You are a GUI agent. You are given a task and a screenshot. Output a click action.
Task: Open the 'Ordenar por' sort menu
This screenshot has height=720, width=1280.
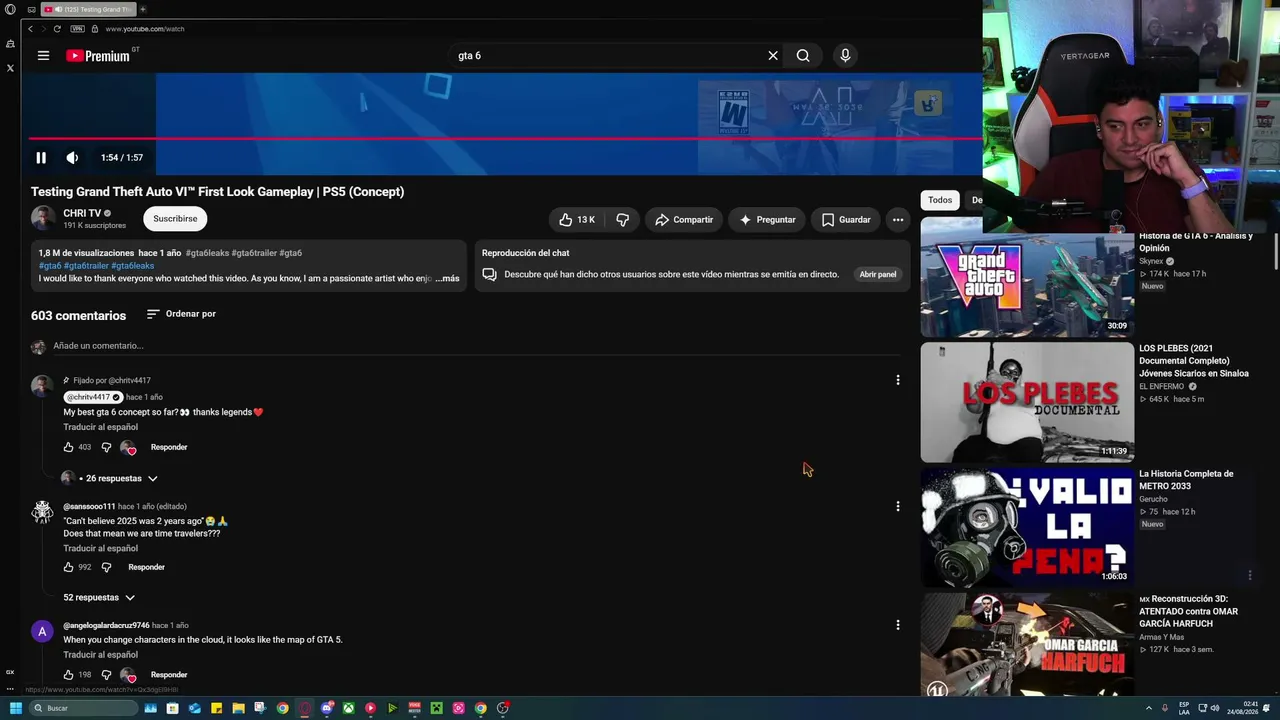[181, 314]
